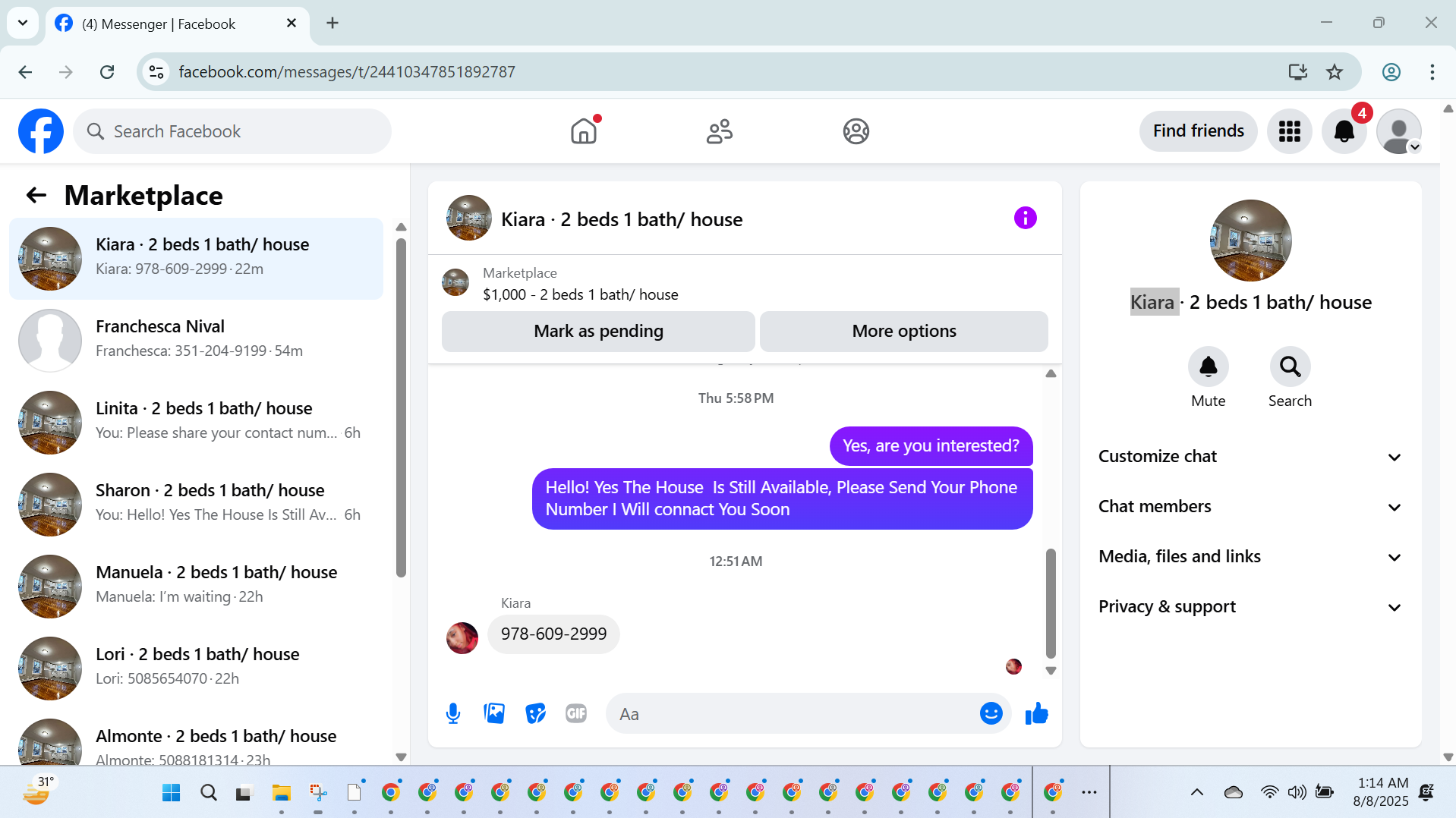This screenshot has height=818, width=1456.
Task: Open Windows taskbar search
Action: [209, 793]
